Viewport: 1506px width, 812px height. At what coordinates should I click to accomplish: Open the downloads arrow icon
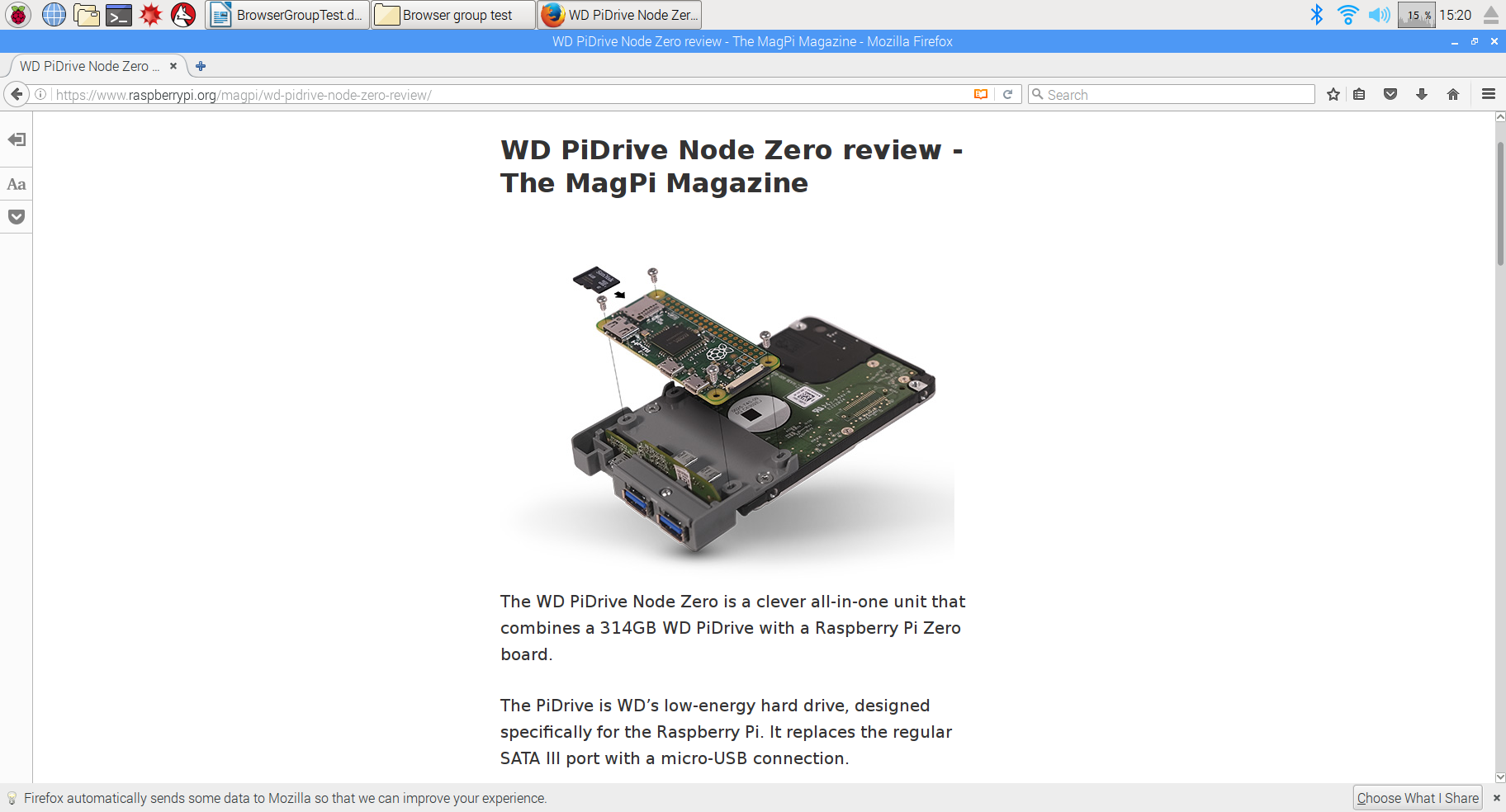[x=1422, y=94]
